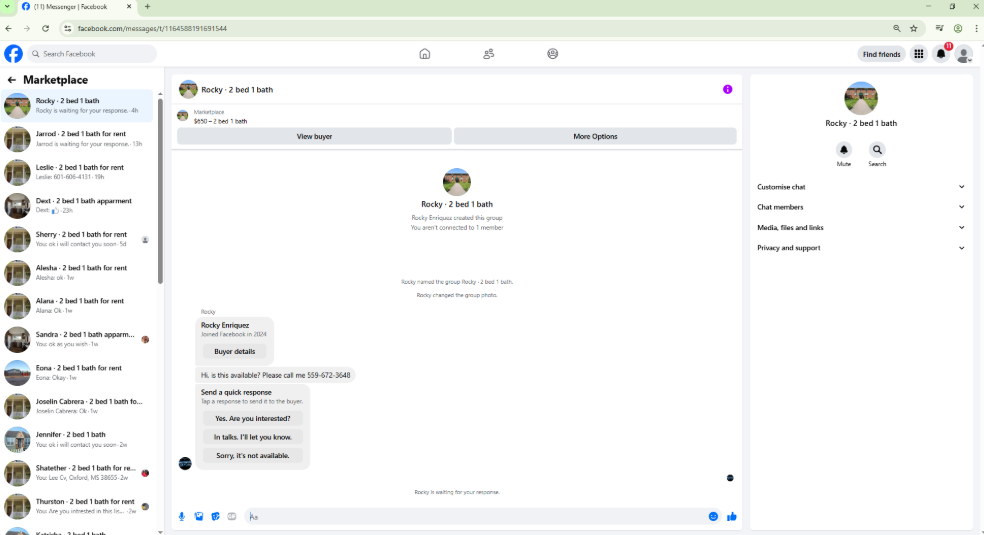Go back using the Marketplace arrow

point(11,80)
